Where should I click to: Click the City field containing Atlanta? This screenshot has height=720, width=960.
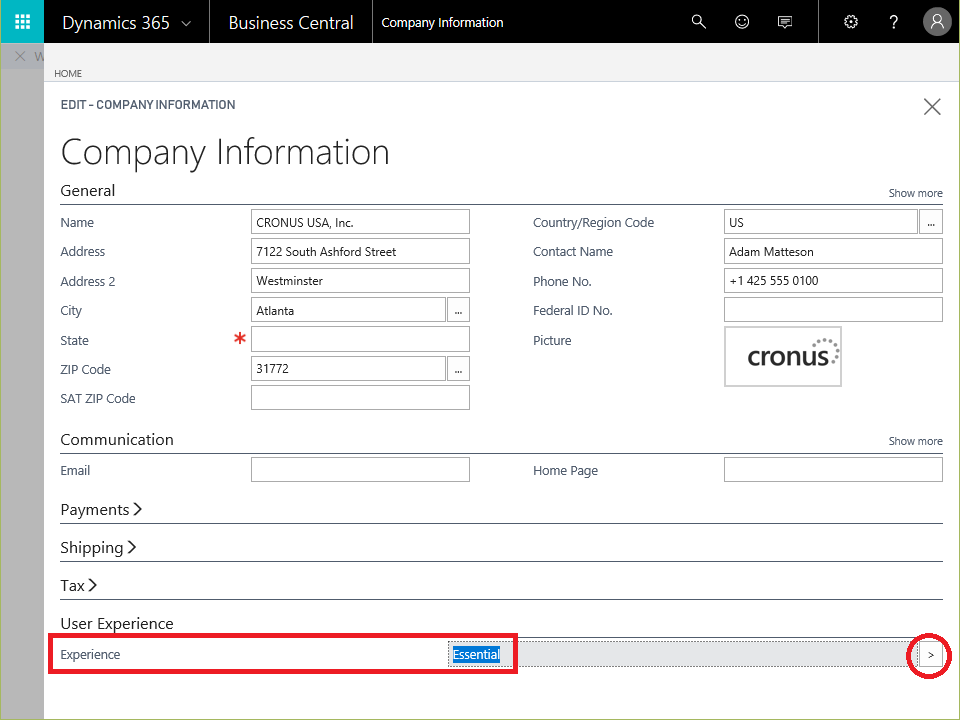tap(348, 310)
